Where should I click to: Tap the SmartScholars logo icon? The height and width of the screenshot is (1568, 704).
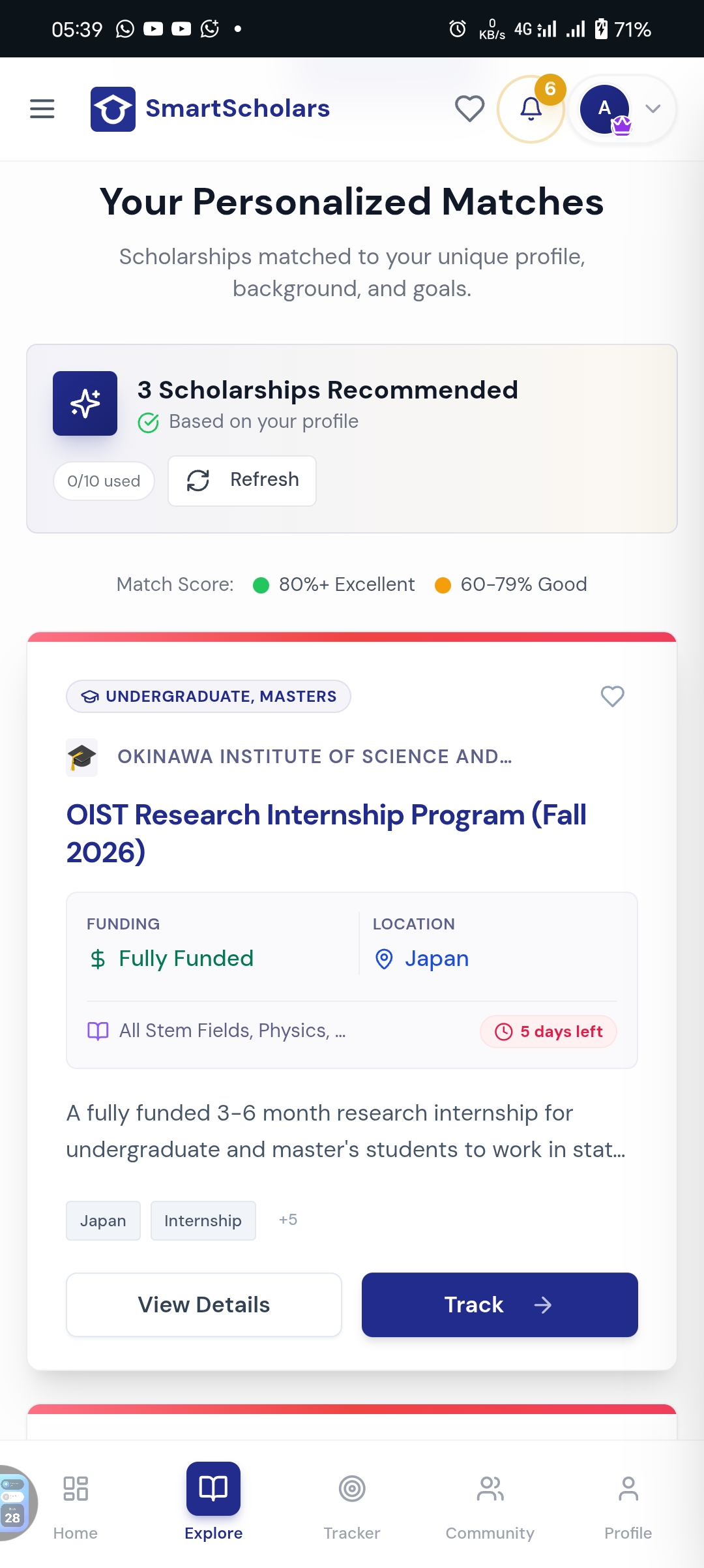pos(113,109)
